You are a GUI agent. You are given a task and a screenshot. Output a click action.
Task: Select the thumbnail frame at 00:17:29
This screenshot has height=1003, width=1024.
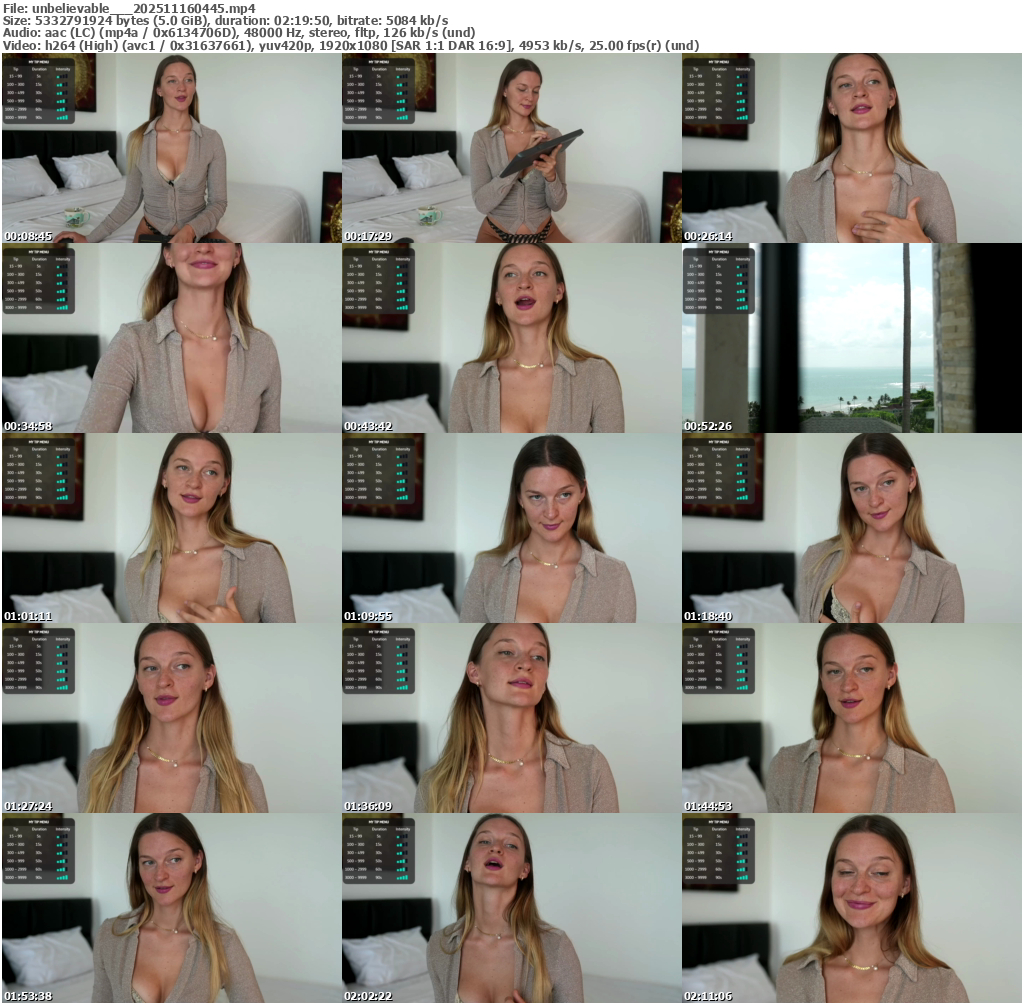coord(511,148)
